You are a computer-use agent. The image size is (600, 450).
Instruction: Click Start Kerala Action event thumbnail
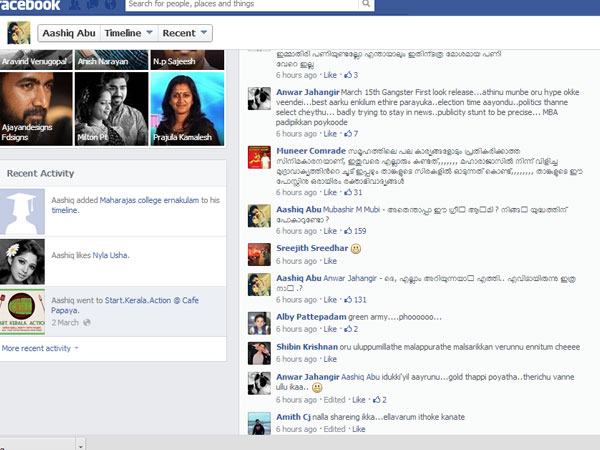point(22,312)
